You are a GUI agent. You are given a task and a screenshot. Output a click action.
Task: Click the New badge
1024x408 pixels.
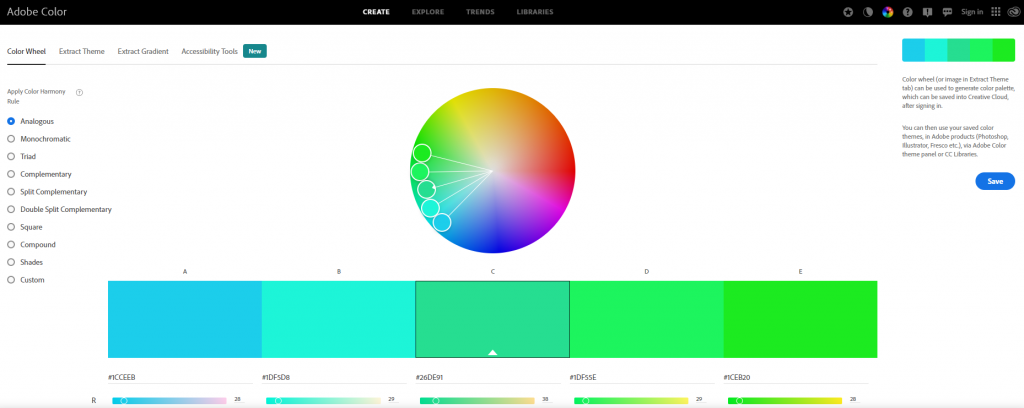tap(255, 51)
